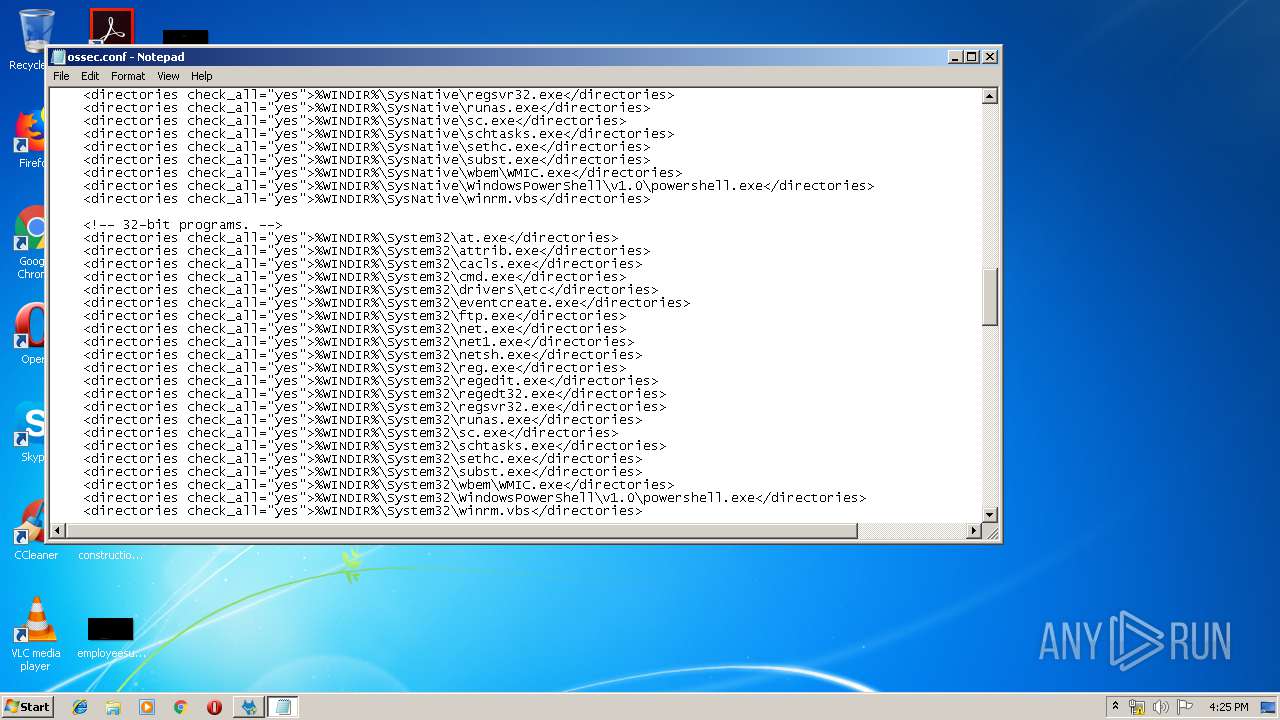Image resolution: width=1280 pixels, height=720 pixels.
Task: Select the constructio... desktop file
Action: coord(110,554)
